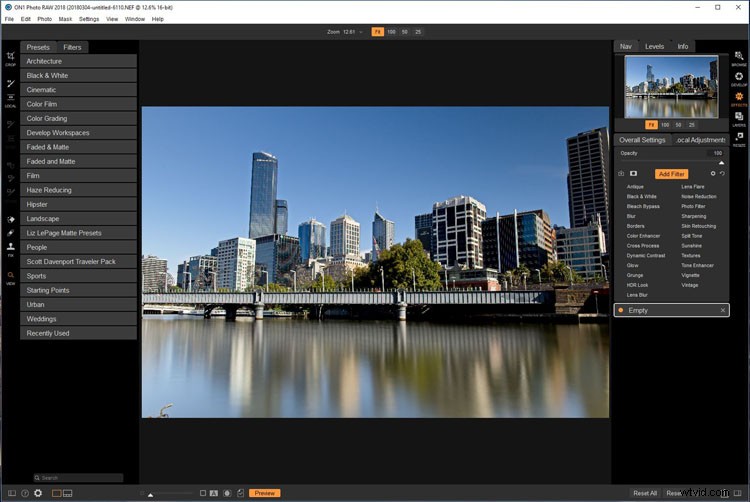Remove the Empty filter with X
The image size is (750, 502).
tap(723, 310)
